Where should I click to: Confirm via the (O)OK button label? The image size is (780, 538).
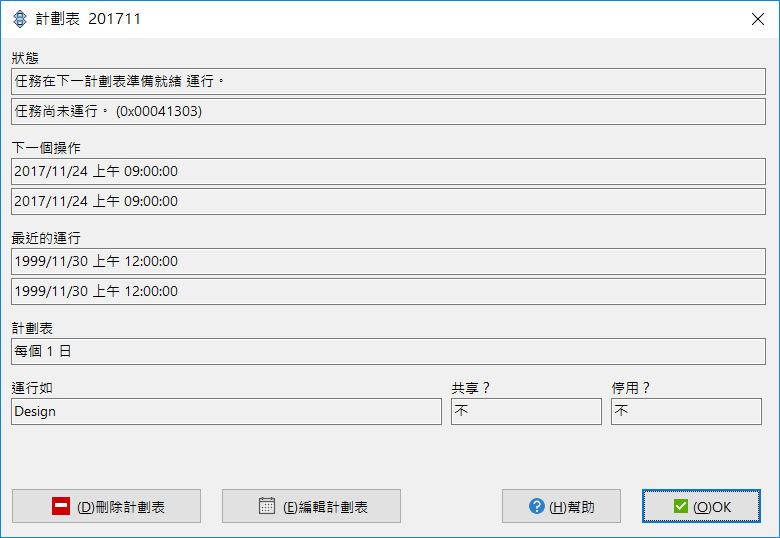tap(712, 507)
